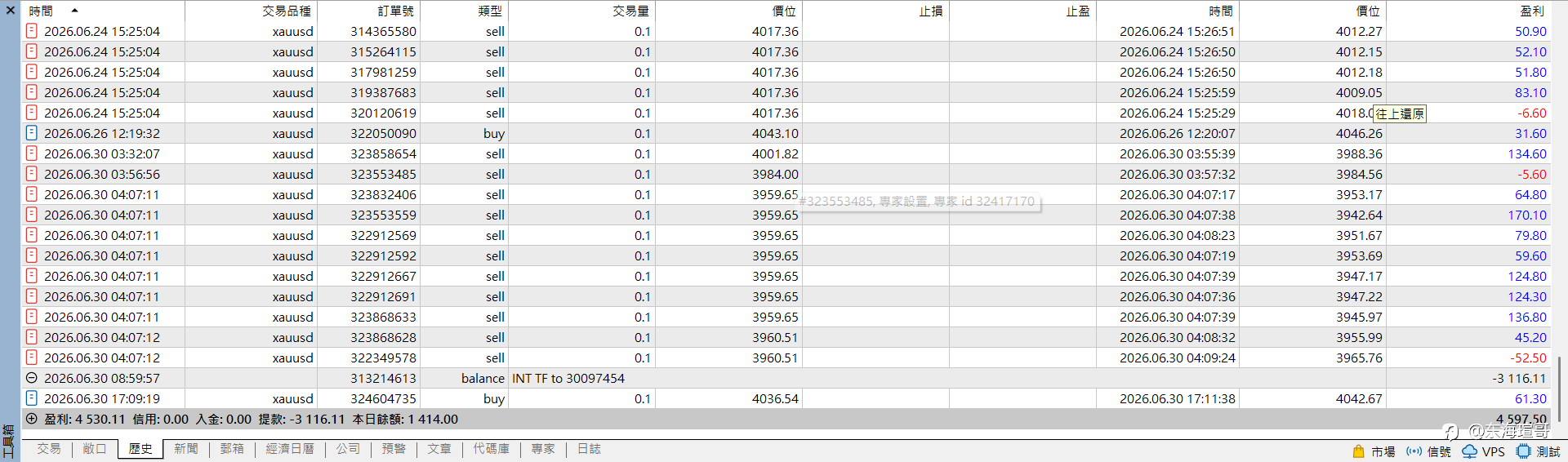Sort by 止損 column header

point(875,11)
